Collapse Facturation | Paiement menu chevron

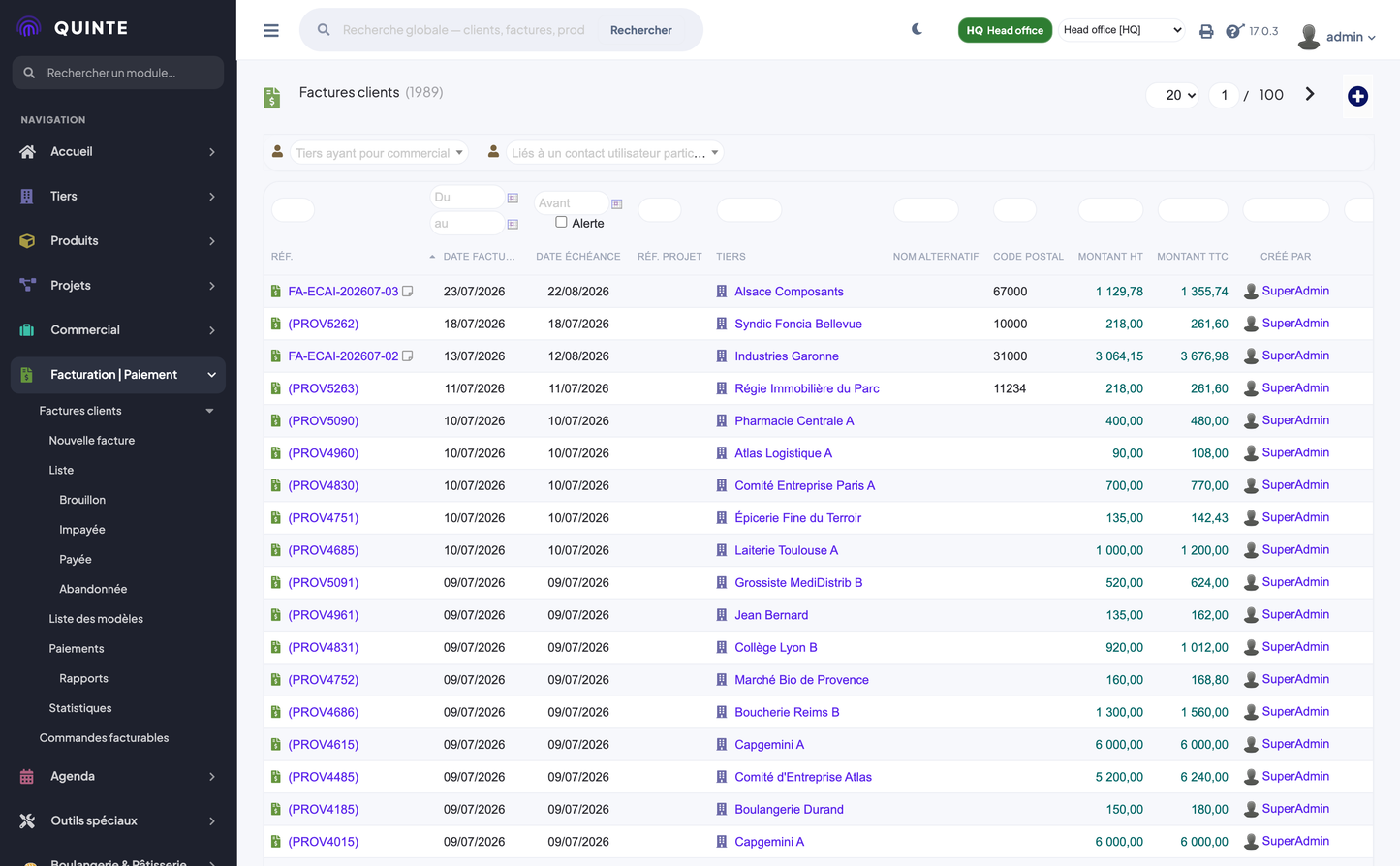pyautogui.click(x=211, y=375)
